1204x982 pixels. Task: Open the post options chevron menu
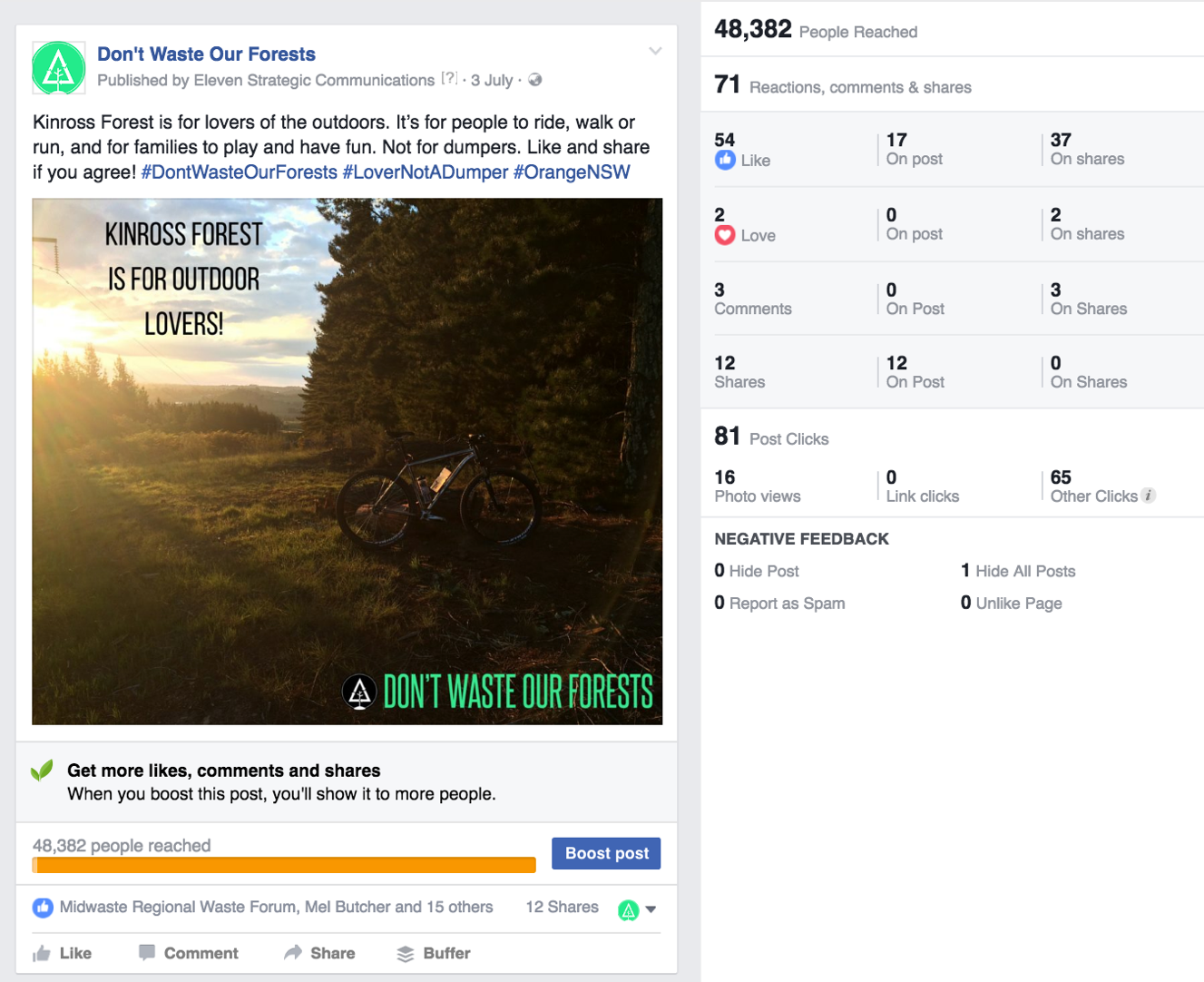[655, 51]
